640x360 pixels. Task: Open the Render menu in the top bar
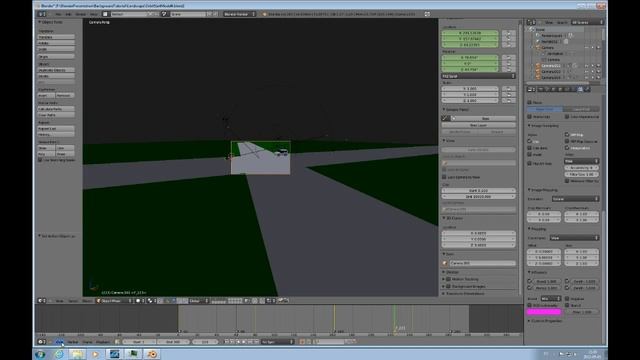click(x=80, y=14)
